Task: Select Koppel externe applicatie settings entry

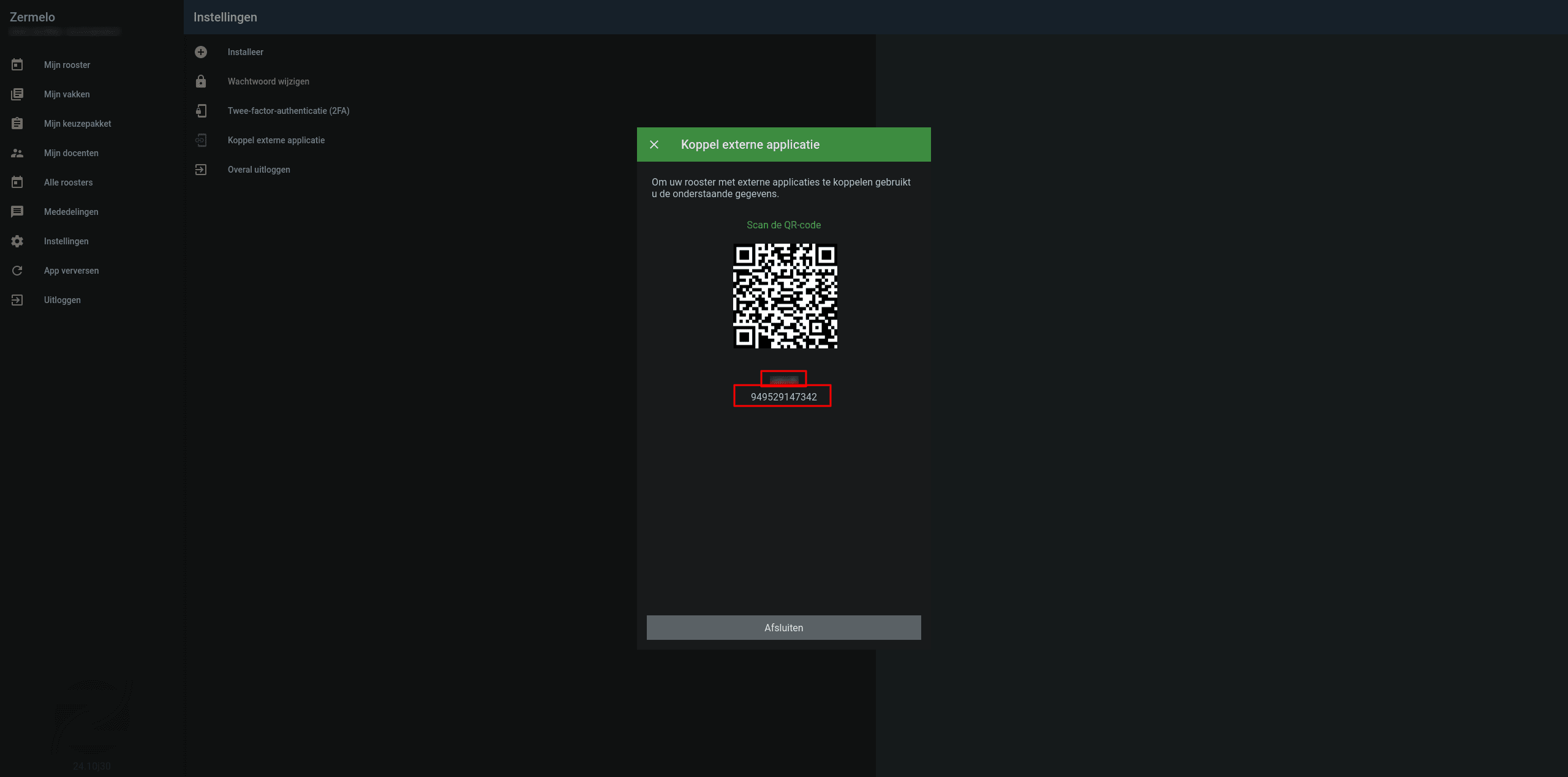Action: pyautogui.click(x=276, y=140)
